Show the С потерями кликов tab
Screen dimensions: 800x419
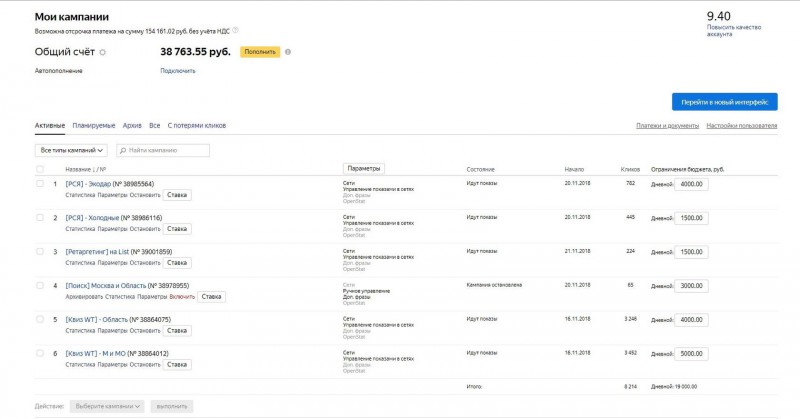(x=197, y=126)
